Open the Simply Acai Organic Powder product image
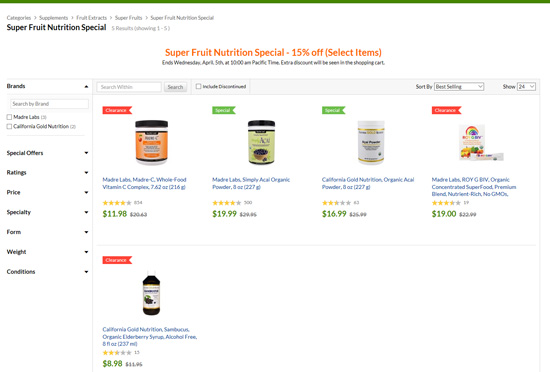Screen dimensions: 550x372 pyautogui.click(x=261, y=142)
